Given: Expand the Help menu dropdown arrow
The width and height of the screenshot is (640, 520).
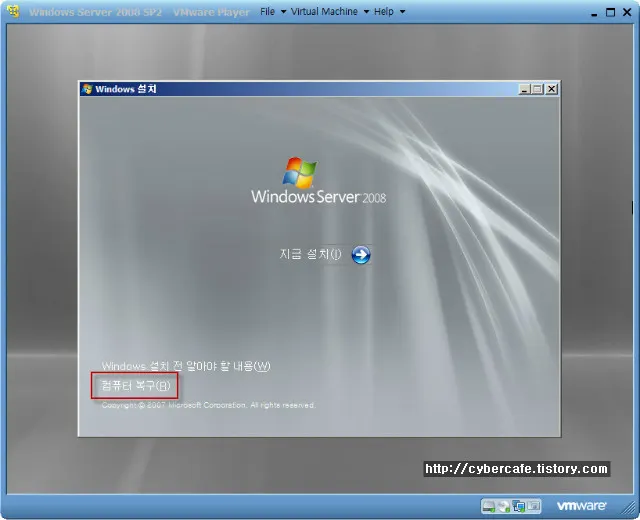Looking at the screenshot, I should (x=402, y=12).
